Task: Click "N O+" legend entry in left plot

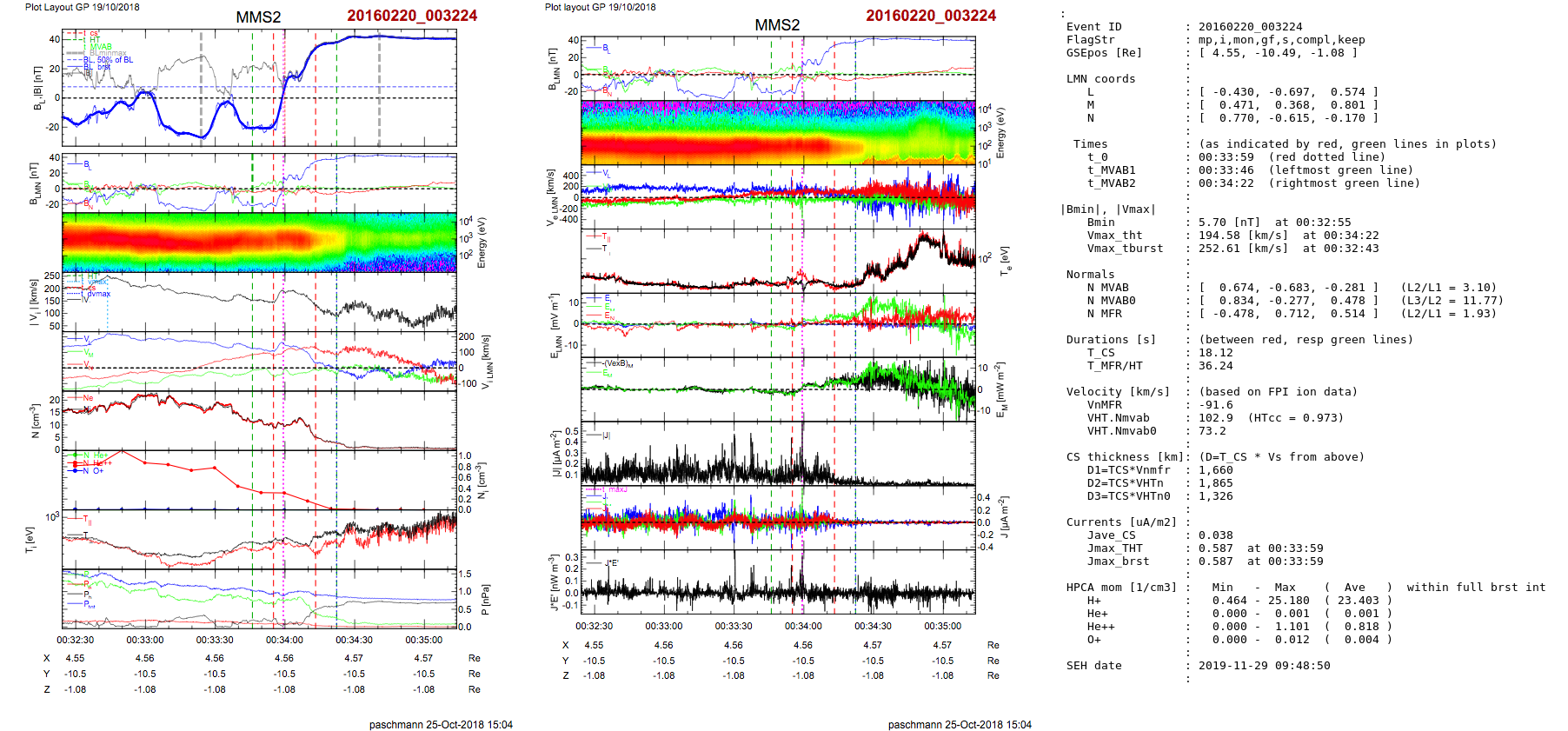Action: coord(93,471)
